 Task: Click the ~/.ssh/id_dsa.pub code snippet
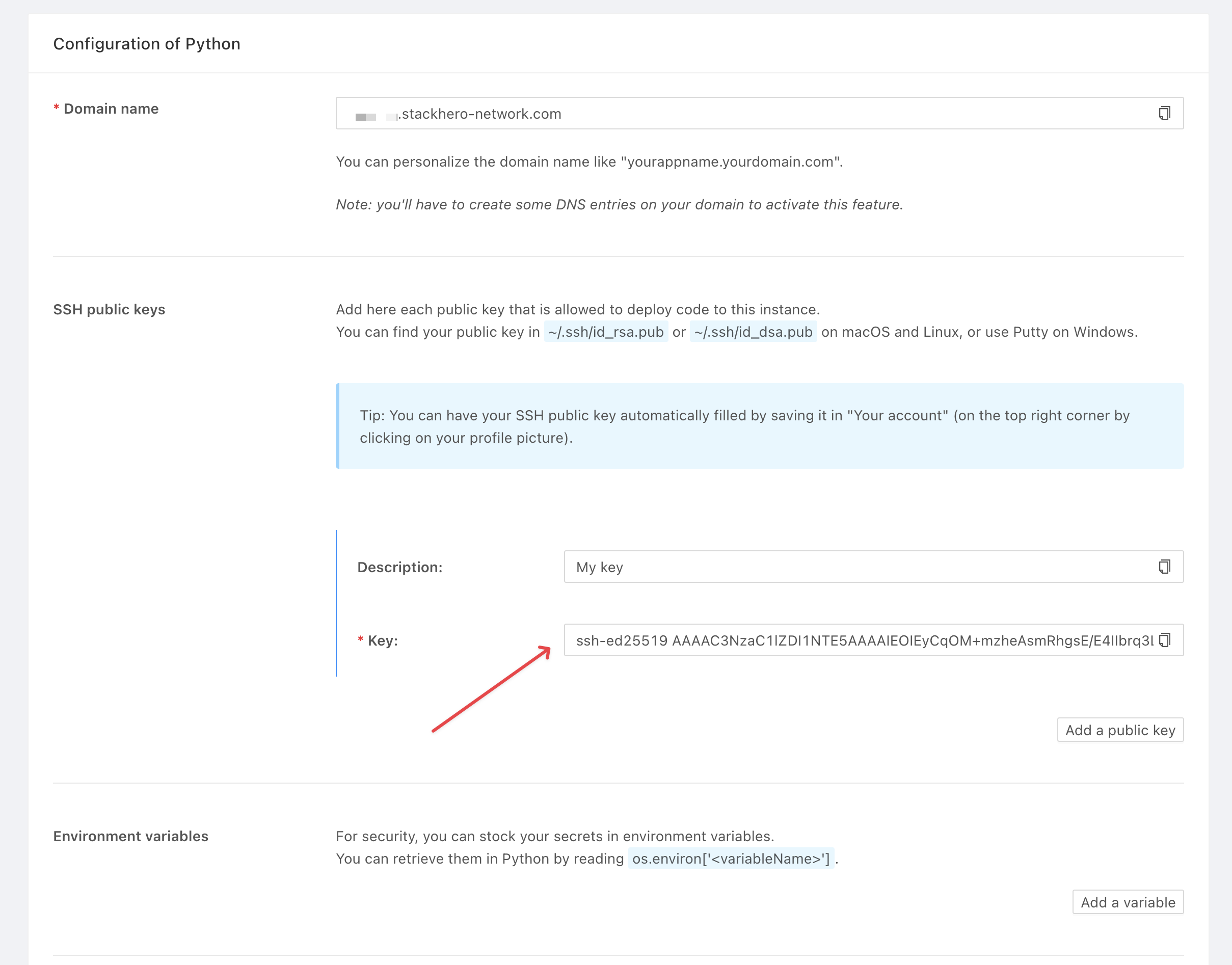click(753, 332)
